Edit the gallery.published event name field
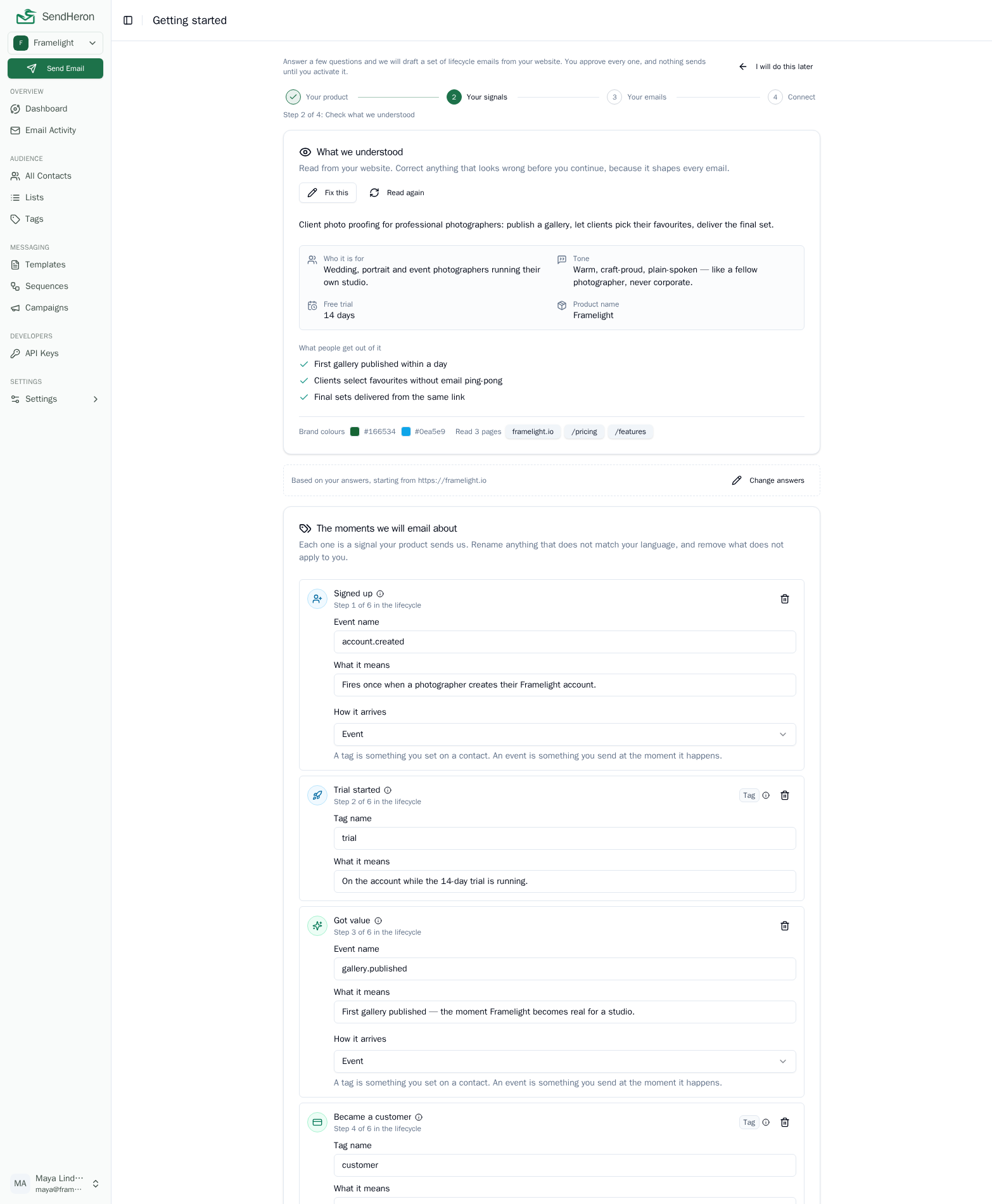 click(x=564, y=969)
